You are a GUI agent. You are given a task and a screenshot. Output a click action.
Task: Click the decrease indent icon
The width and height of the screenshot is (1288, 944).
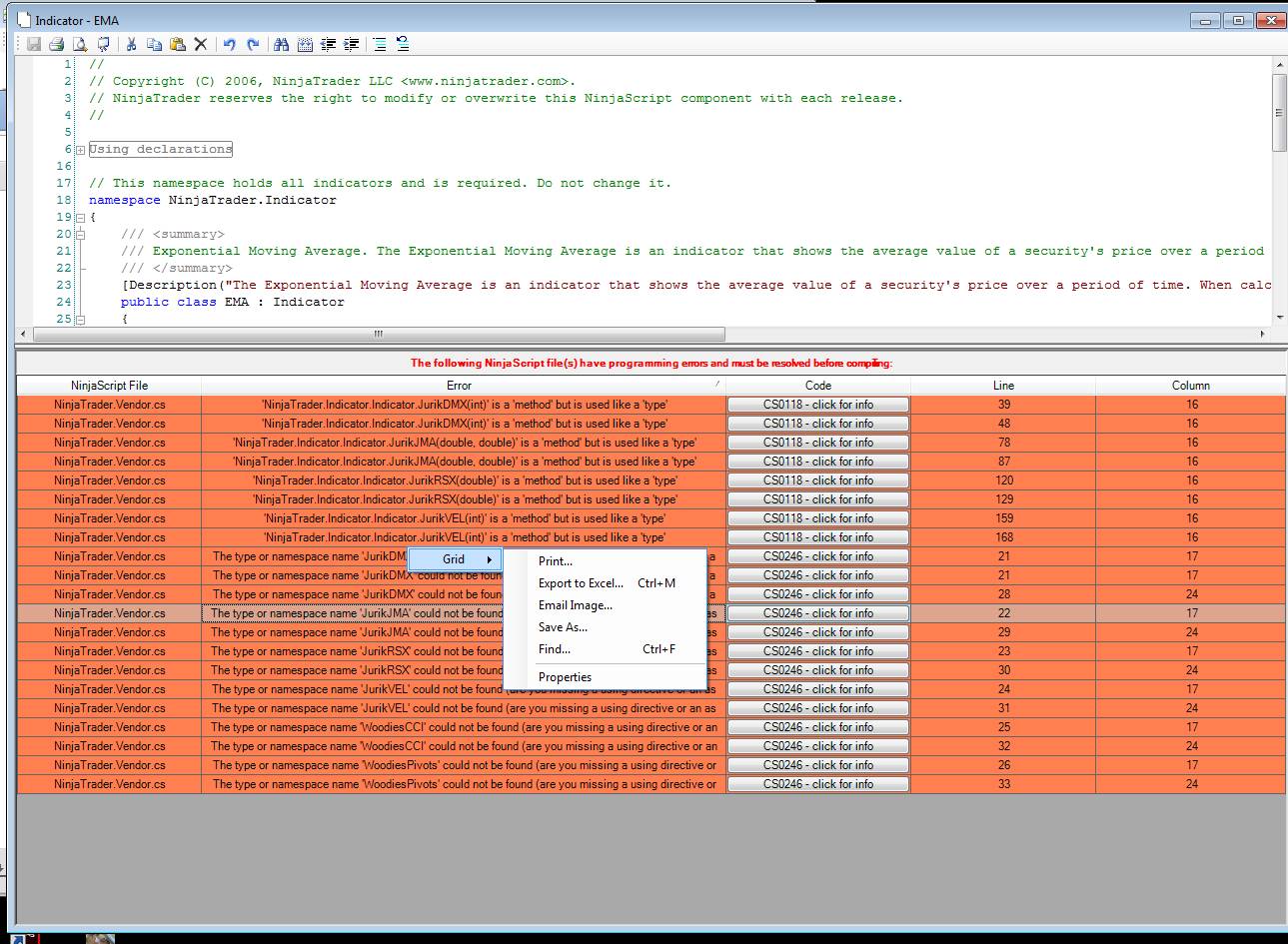328,44
